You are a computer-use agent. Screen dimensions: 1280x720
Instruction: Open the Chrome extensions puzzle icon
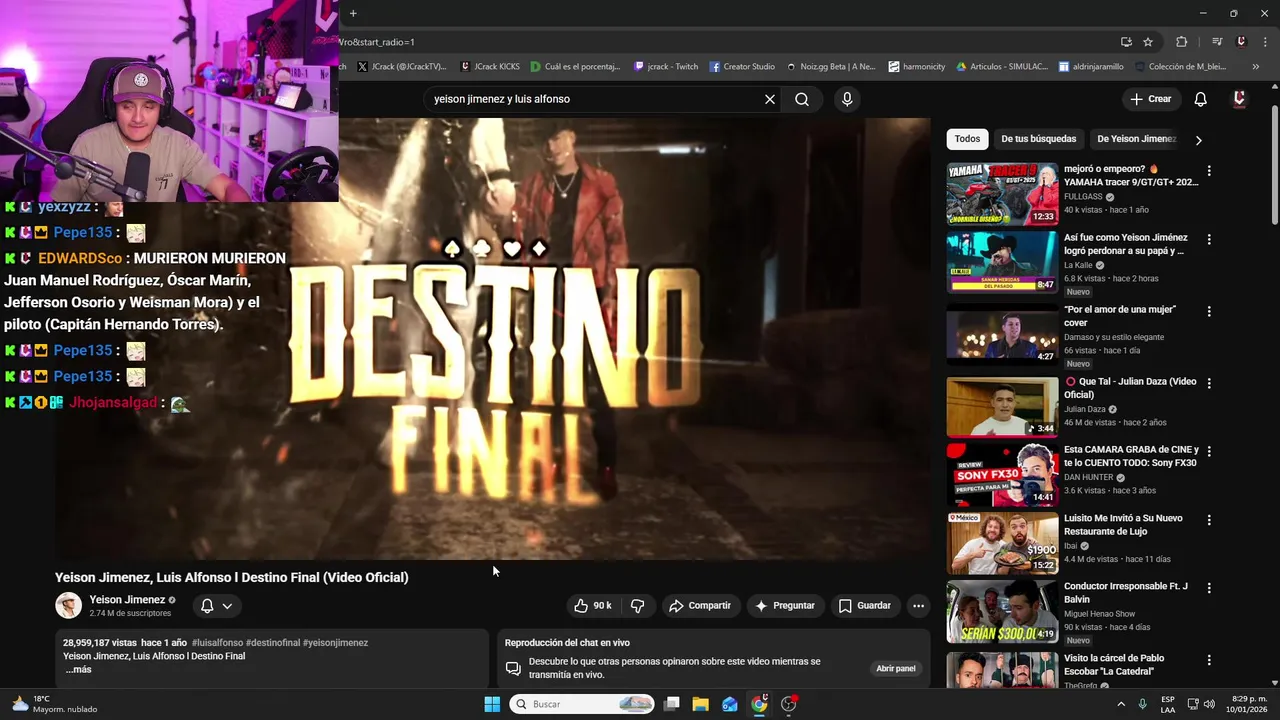(1181, 42)
